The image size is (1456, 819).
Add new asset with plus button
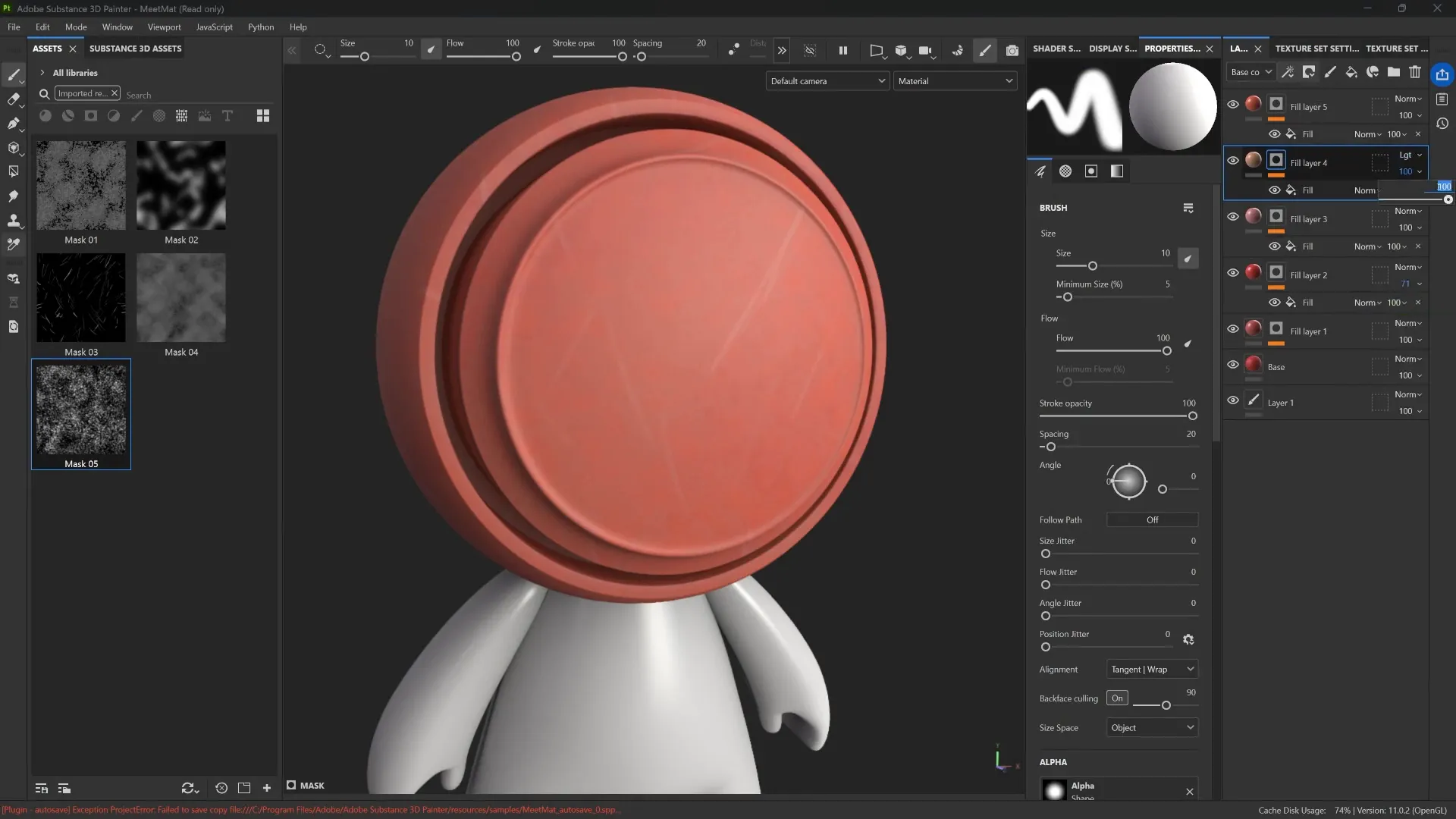tap(266, 789)
